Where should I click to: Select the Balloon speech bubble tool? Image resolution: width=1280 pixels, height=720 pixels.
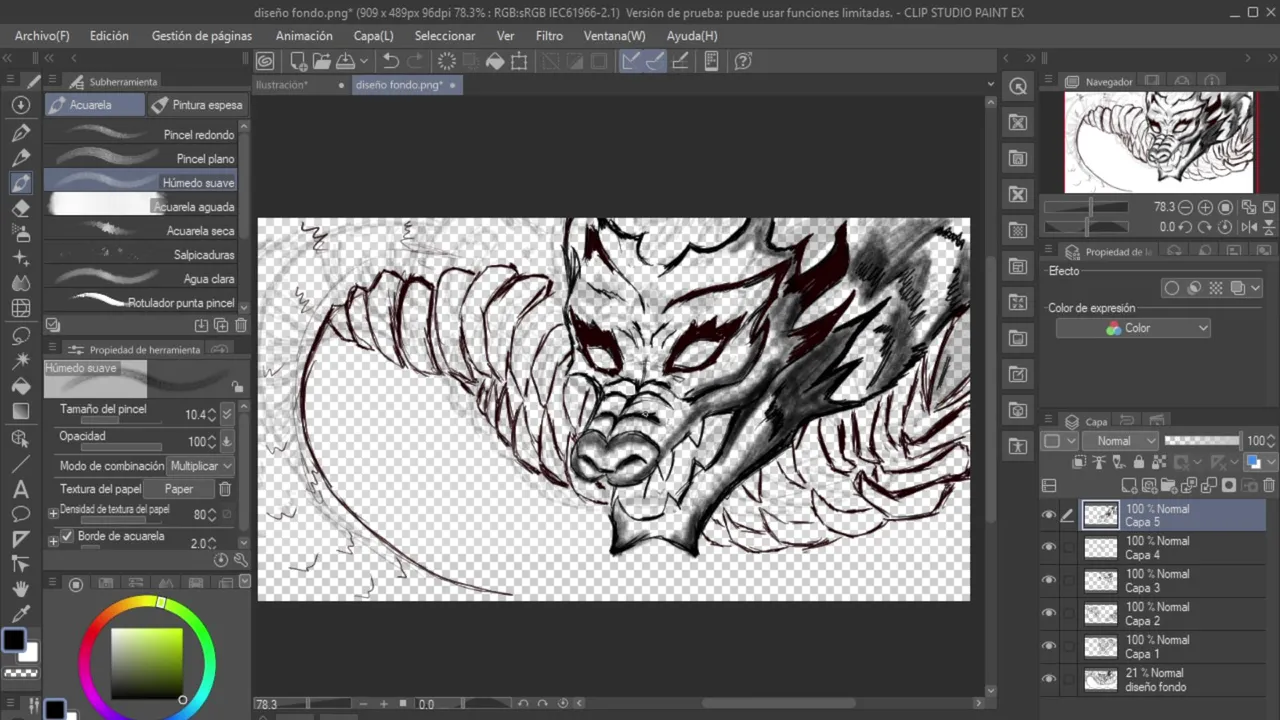pos(20,514)
